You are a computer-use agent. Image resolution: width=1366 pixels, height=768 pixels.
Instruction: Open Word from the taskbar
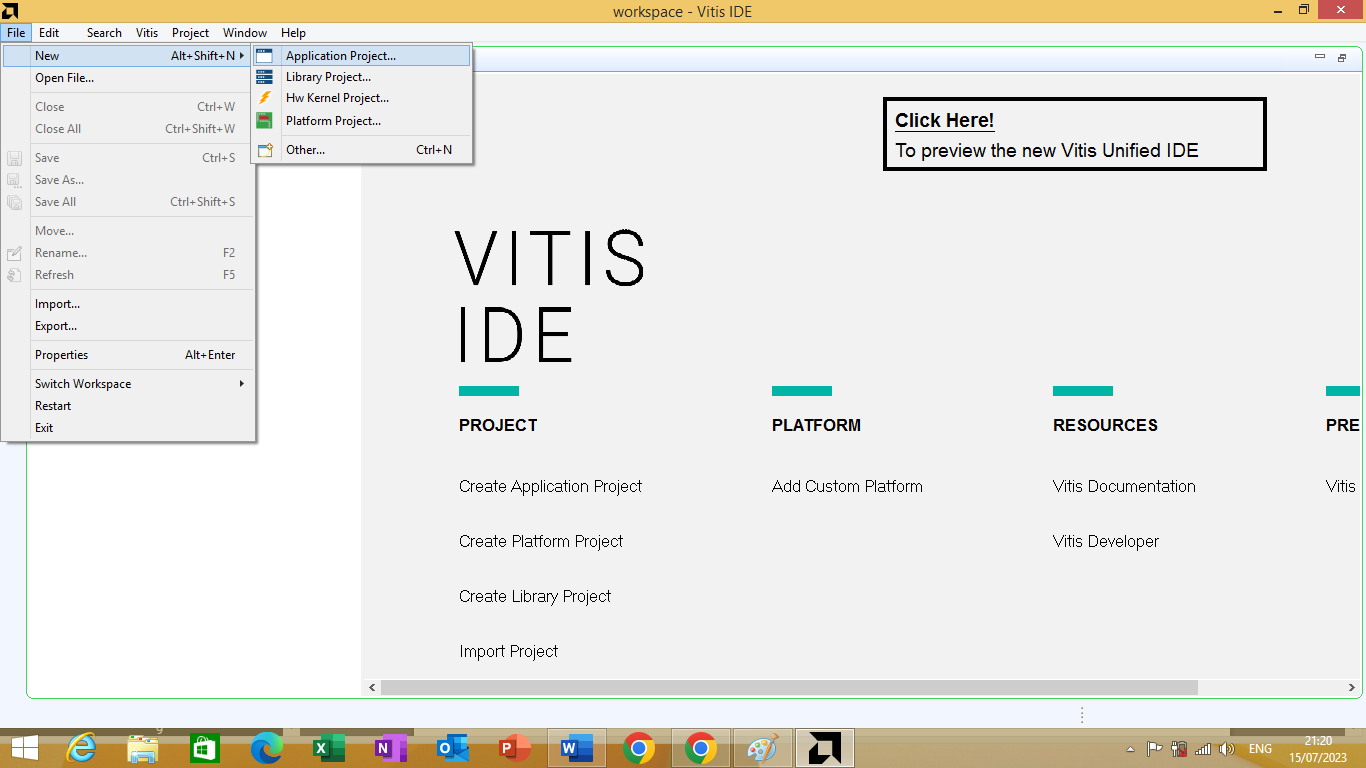[577, 748]
